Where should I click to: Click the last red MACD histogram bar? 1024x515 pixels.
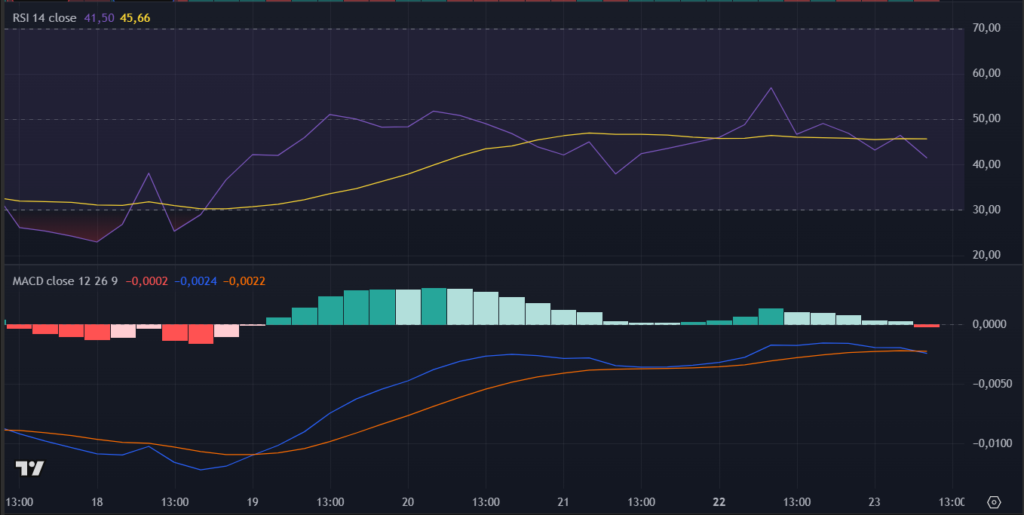pos(927,326)
